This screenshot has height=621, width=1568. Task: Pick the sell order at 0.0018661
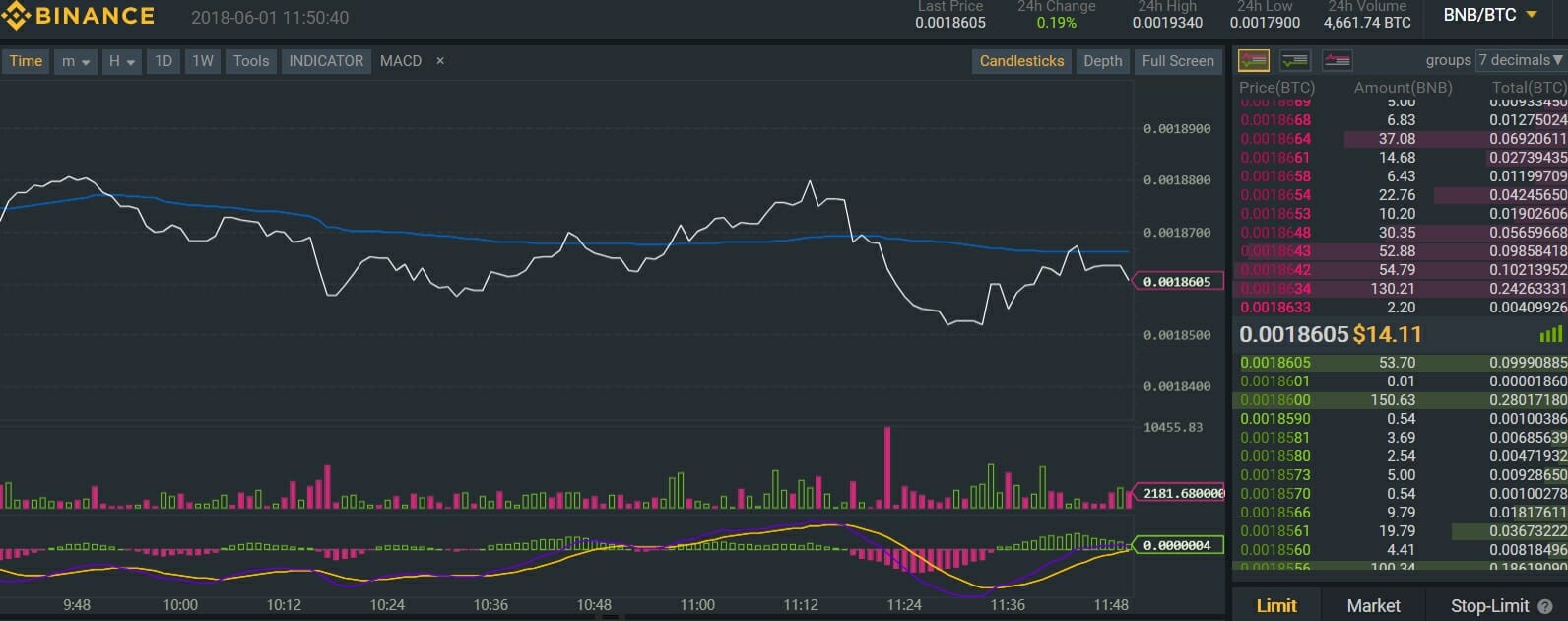(x=1400, y=158)
